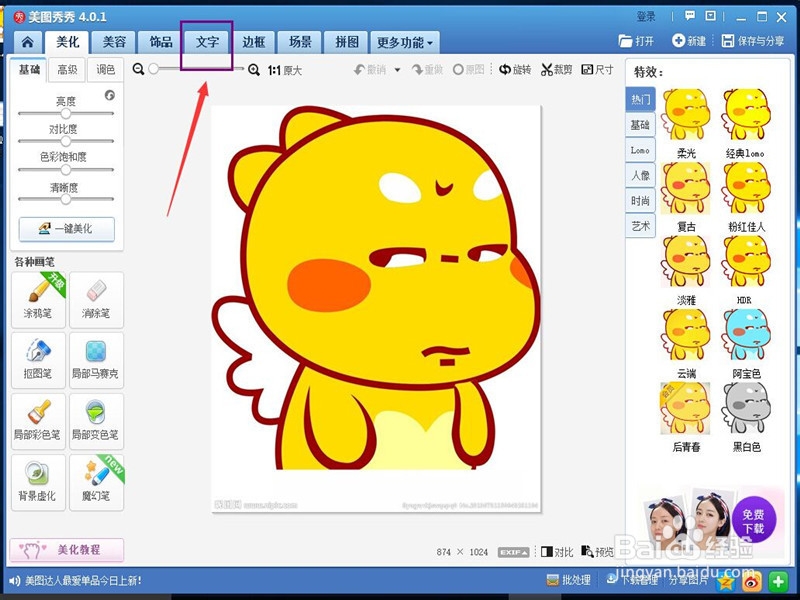Open the 场景 tab
The image size is (800, 600).
(x=300, y=42)
